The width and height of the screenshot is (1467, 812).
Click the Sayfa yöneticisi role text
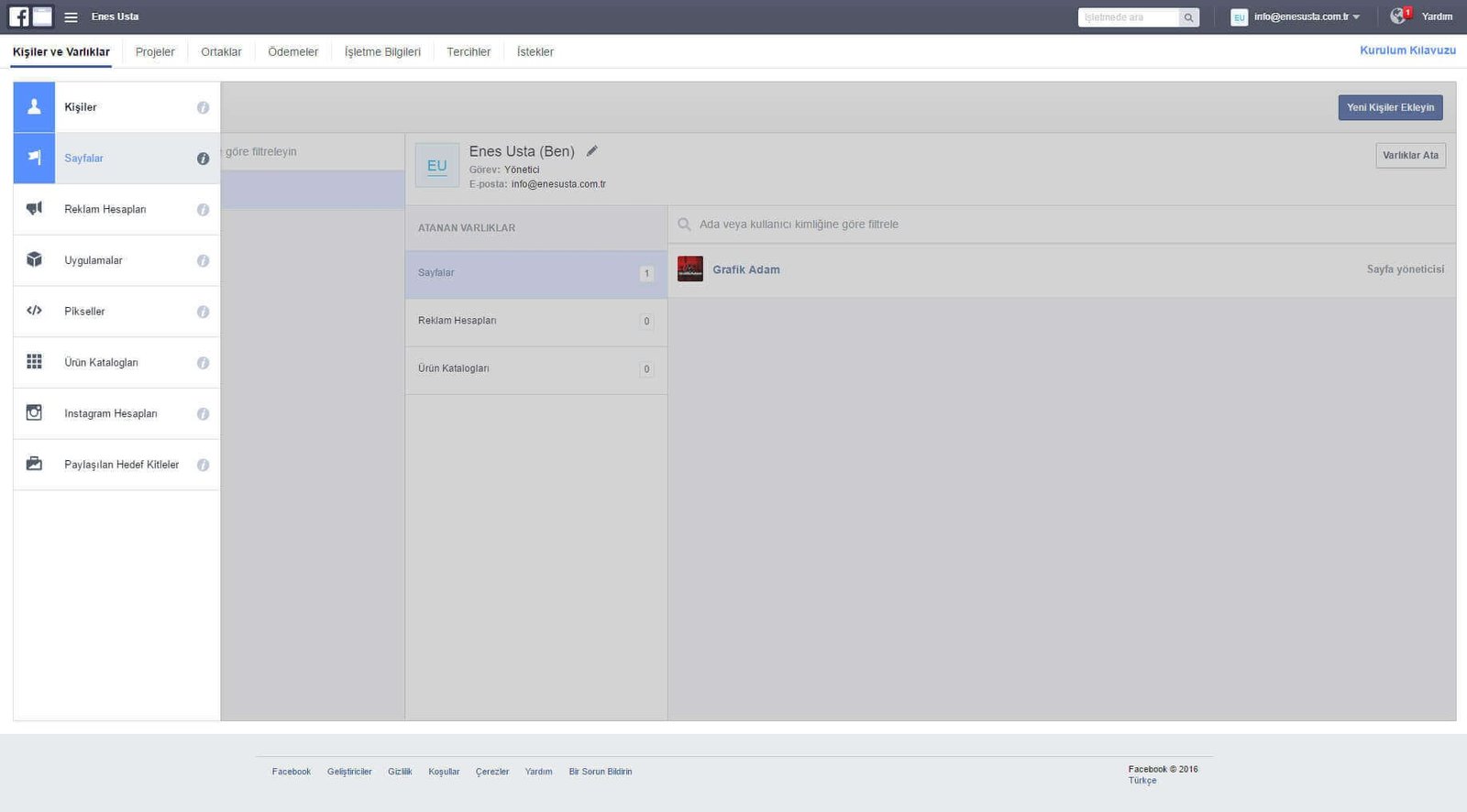tap(1405, 269)
